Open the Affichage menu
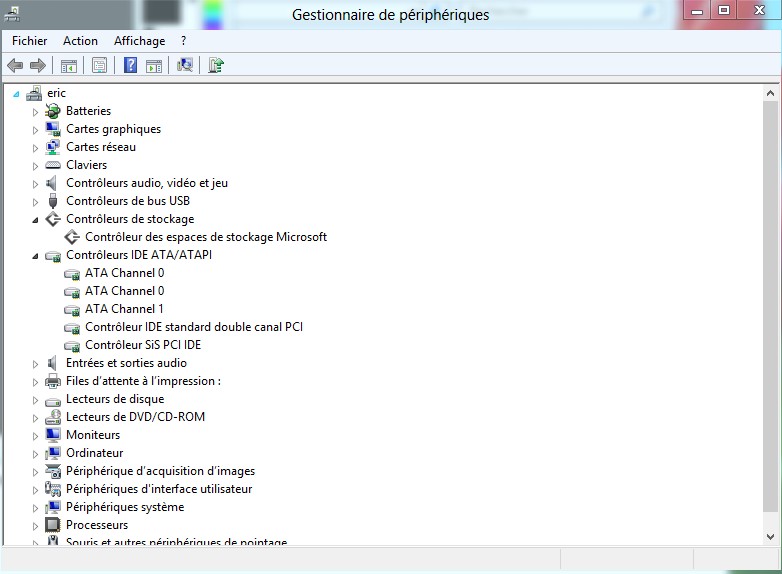The image size is (782, 574). [x=139, y=41]
